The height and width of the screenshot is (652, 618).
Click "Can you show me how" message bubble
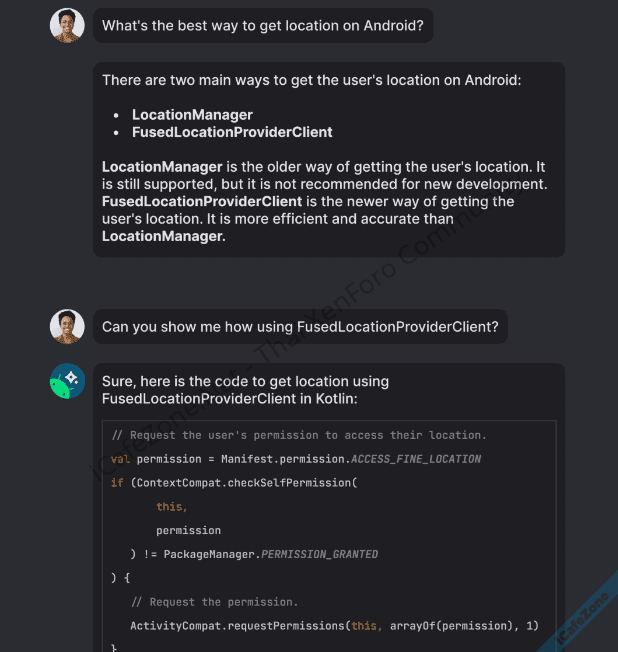300,327
